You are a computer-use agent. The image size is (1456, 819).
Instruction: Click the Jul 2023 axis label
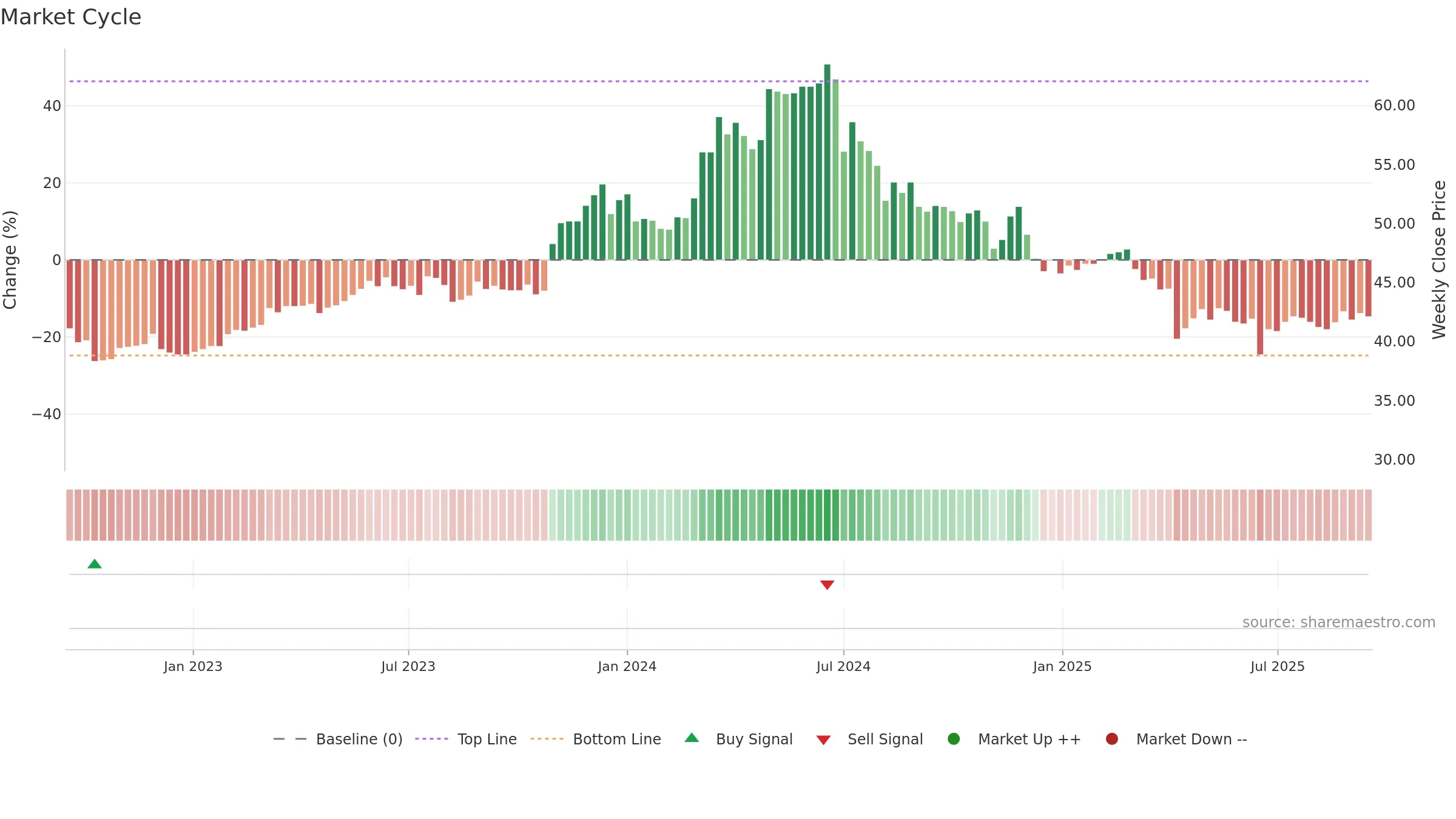408,667
